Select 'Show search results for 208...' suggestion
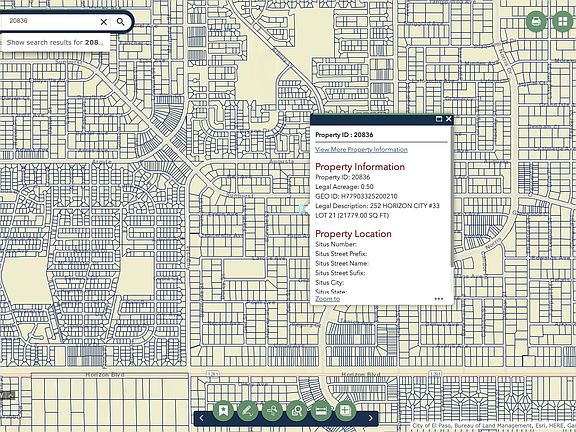The image size is (576, 432). click(x=55, y=42)
